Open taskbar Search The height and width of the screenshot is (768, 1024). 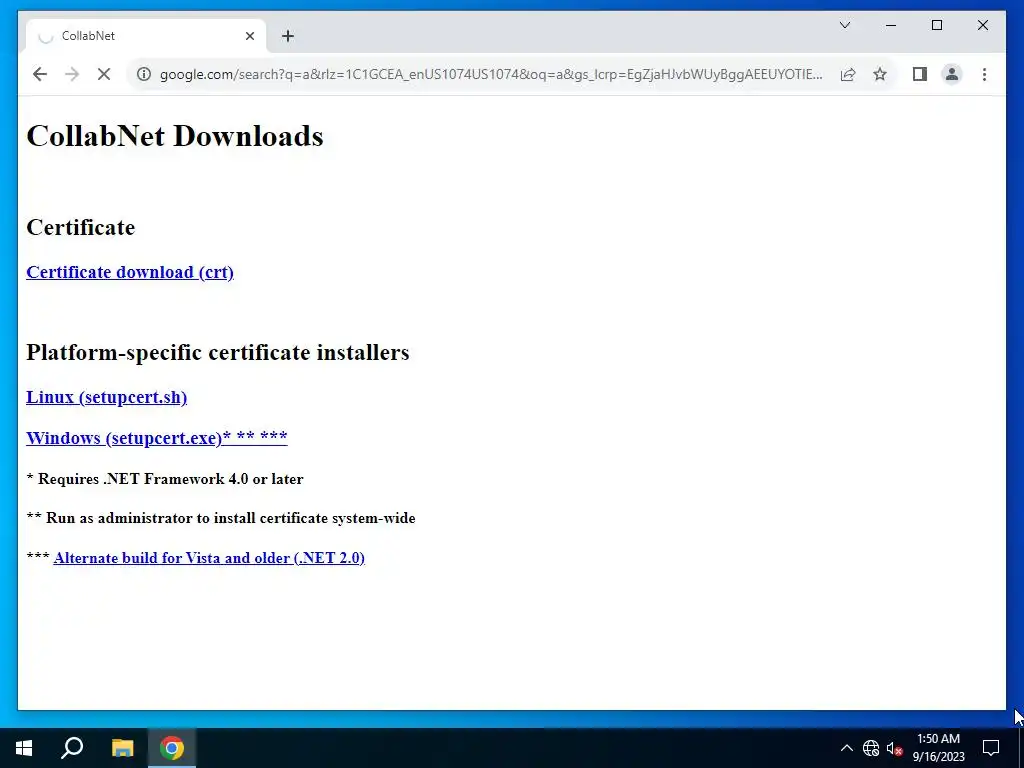click(72, 748)
